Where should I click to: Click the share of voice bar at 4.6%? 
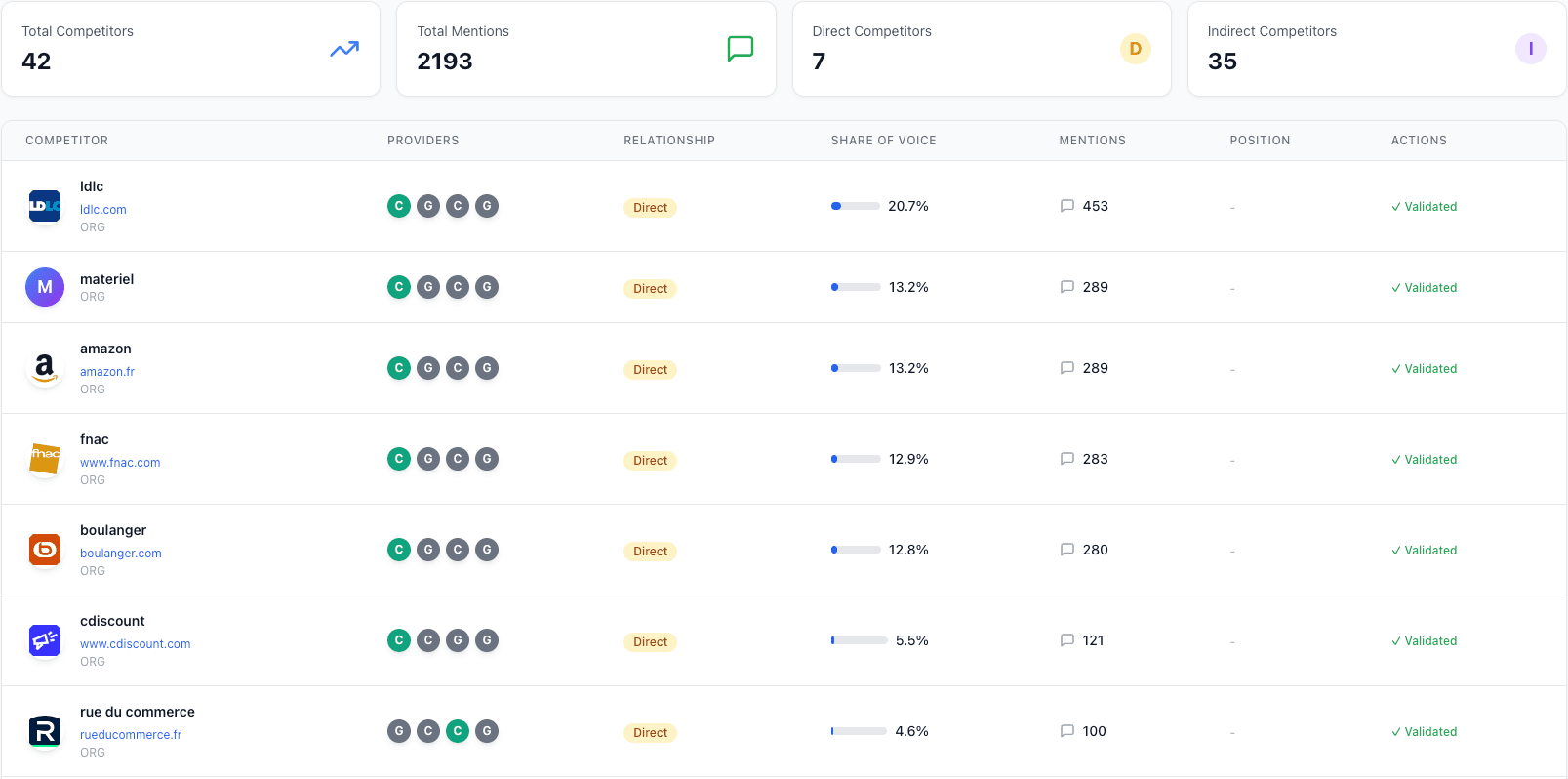pyautogui.click(x=860, y=731)
